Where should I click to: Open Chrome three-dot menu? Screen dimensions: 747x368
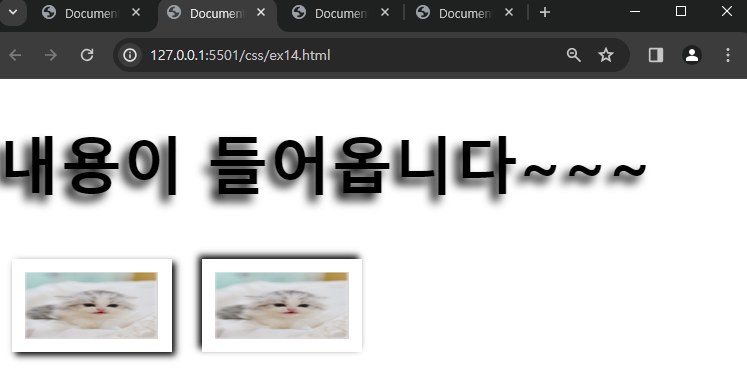(x=727, y=55)
